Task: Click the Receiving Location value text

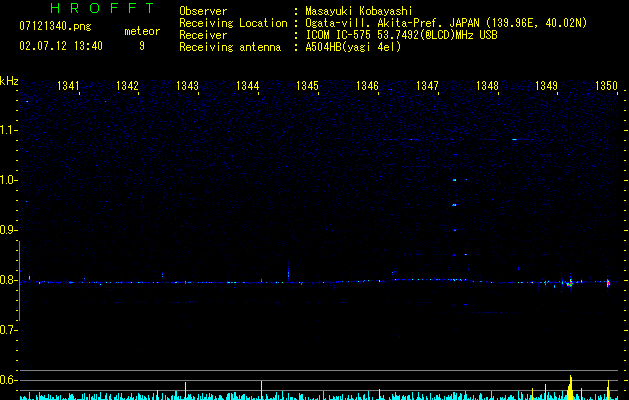Action: 446,23
